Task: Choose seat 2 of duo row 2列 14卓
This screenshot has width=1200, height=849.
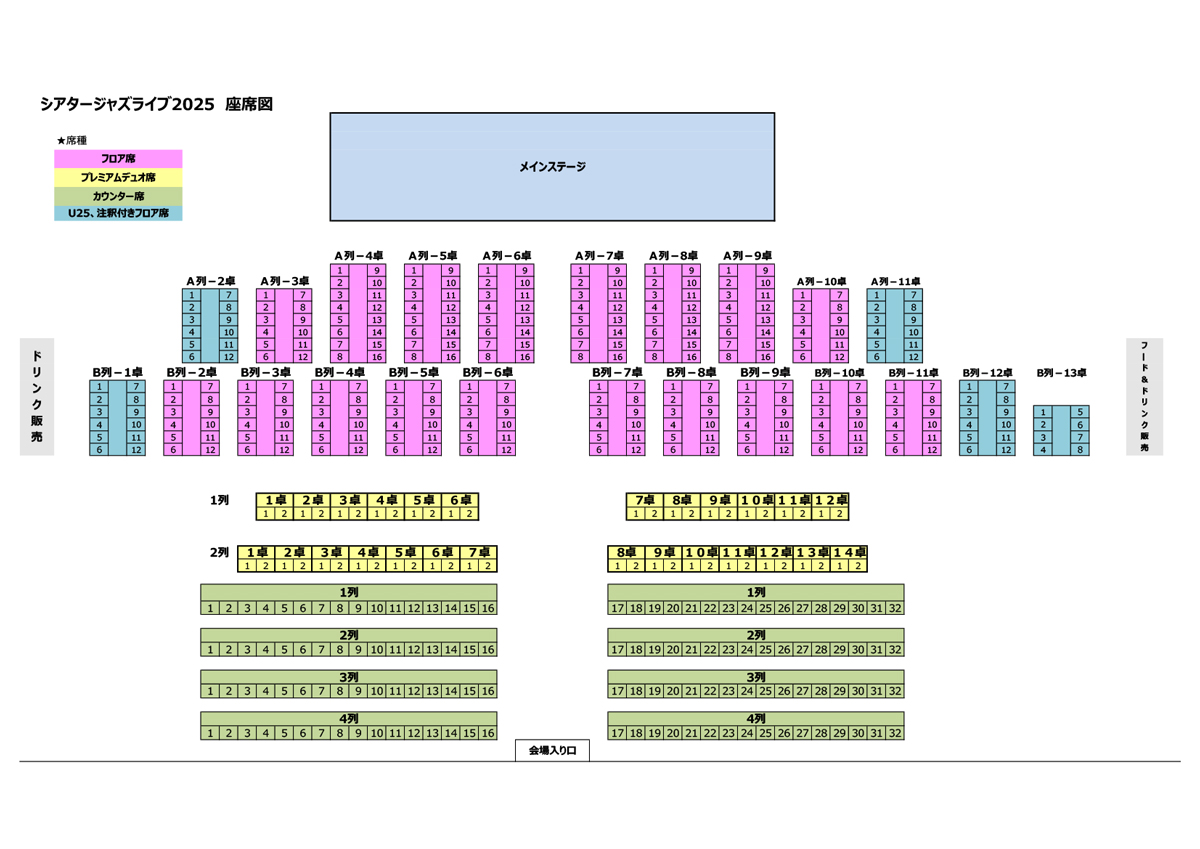Action: 858,566
